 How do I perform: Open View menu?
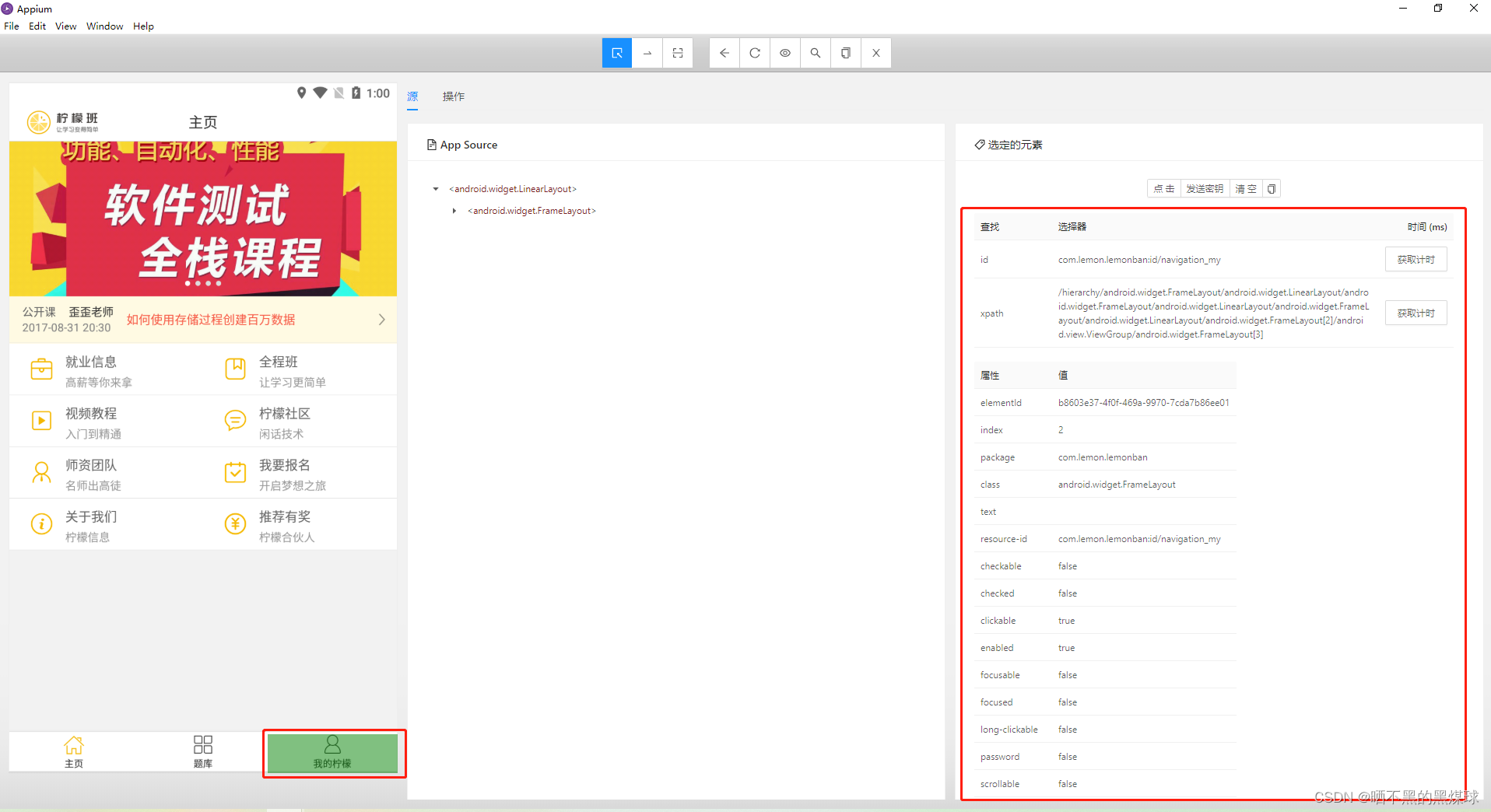[65, 26]
